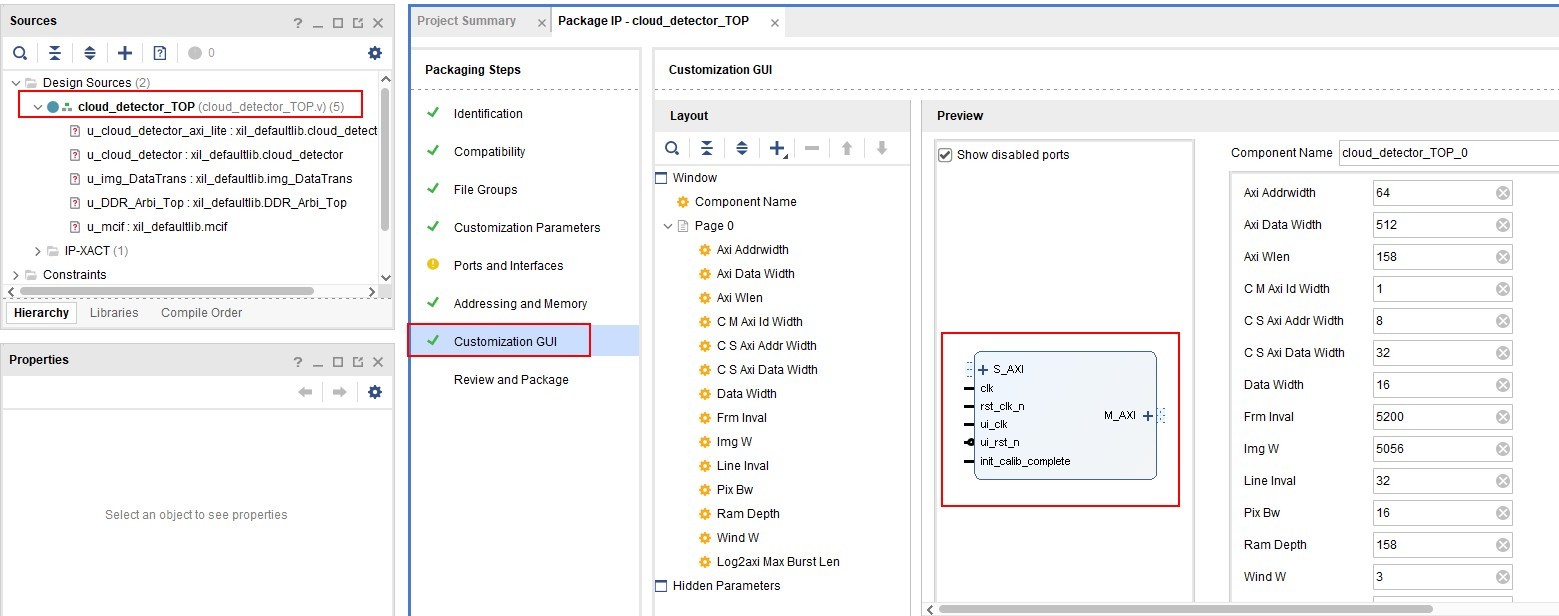Search in the Layout toolbar
Screen dimensions: 1559x616
coord(673,148)
